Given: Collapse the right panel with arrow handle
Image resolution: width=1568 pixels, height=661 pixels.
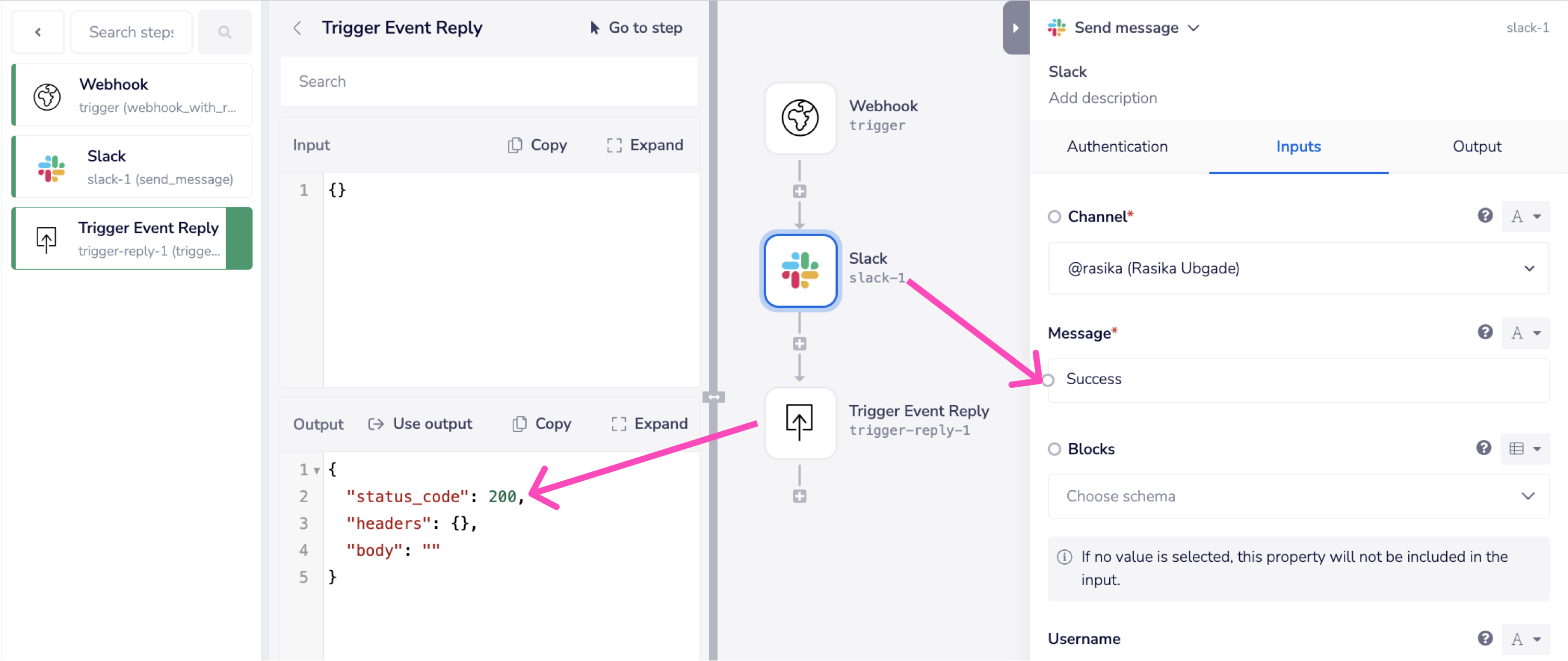Looking at the screenshot, I should point(1016,28).
